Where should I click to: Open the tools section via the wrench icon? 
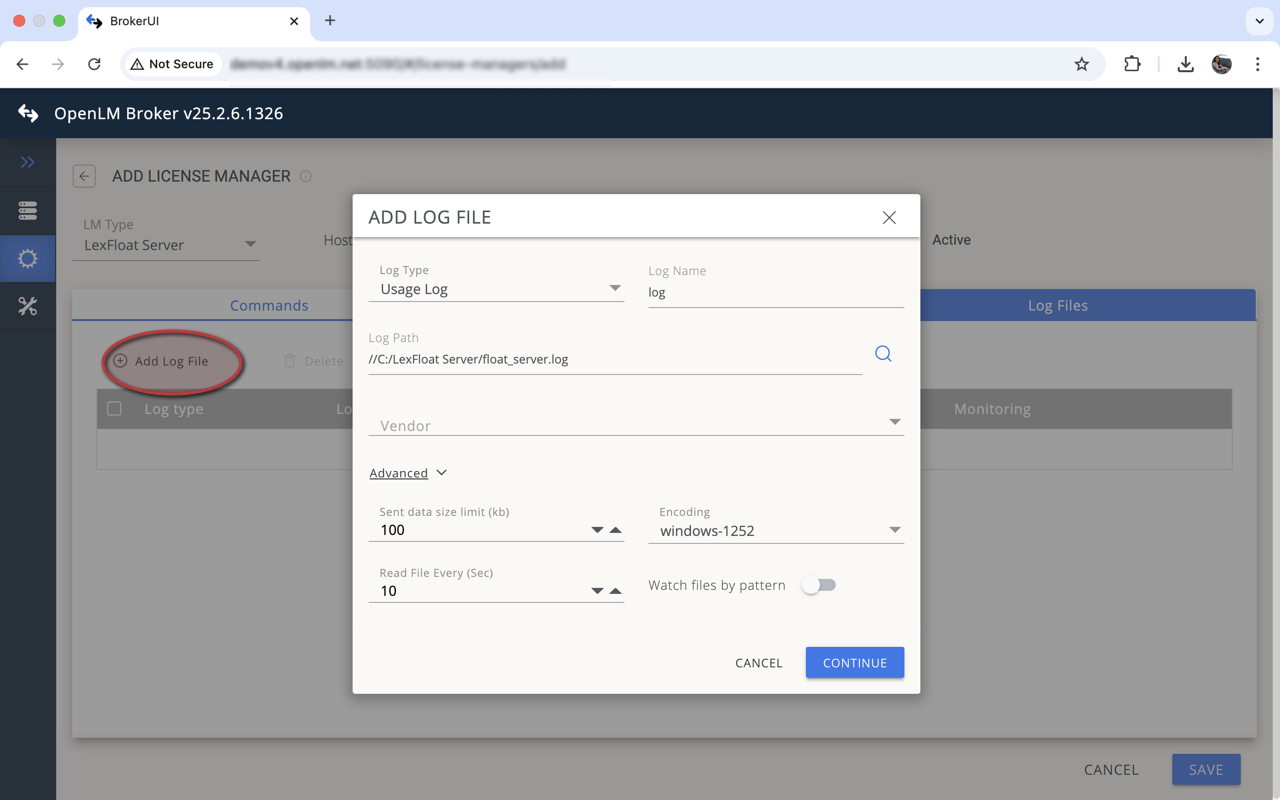tap(28, 305)
